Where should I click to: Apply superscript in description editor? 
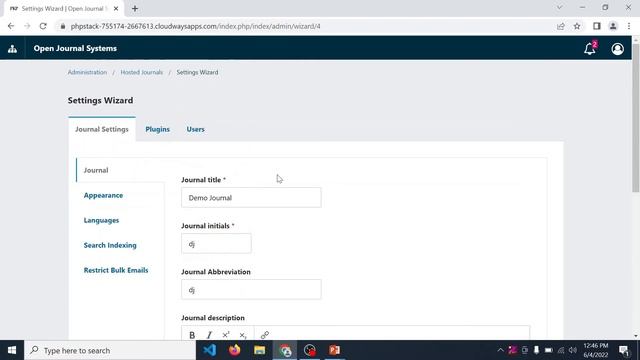click(x=226, y=335)
